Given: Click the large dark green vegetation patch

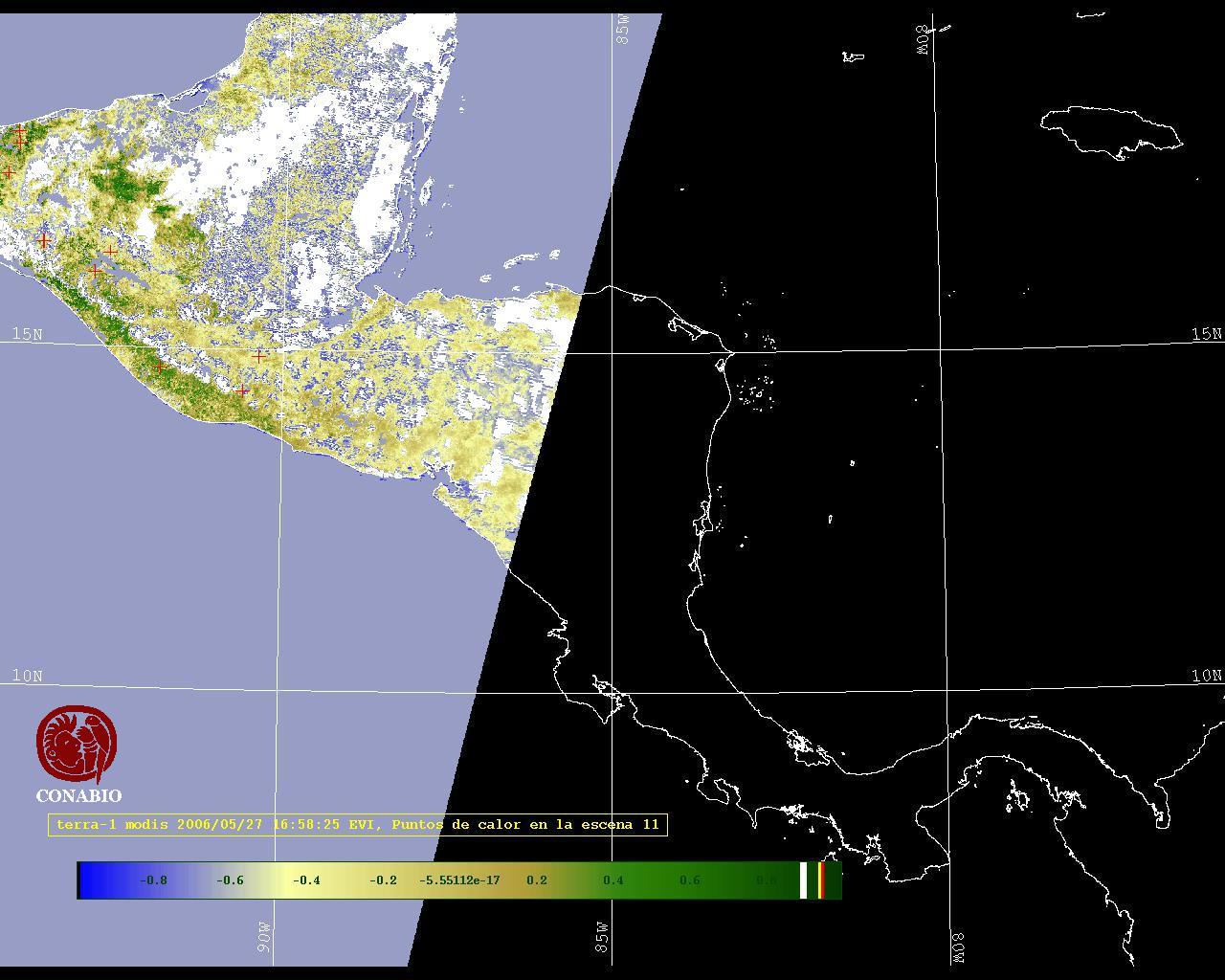Looking at the screenshot, I should pyautogui.click(x=122, y=183).
